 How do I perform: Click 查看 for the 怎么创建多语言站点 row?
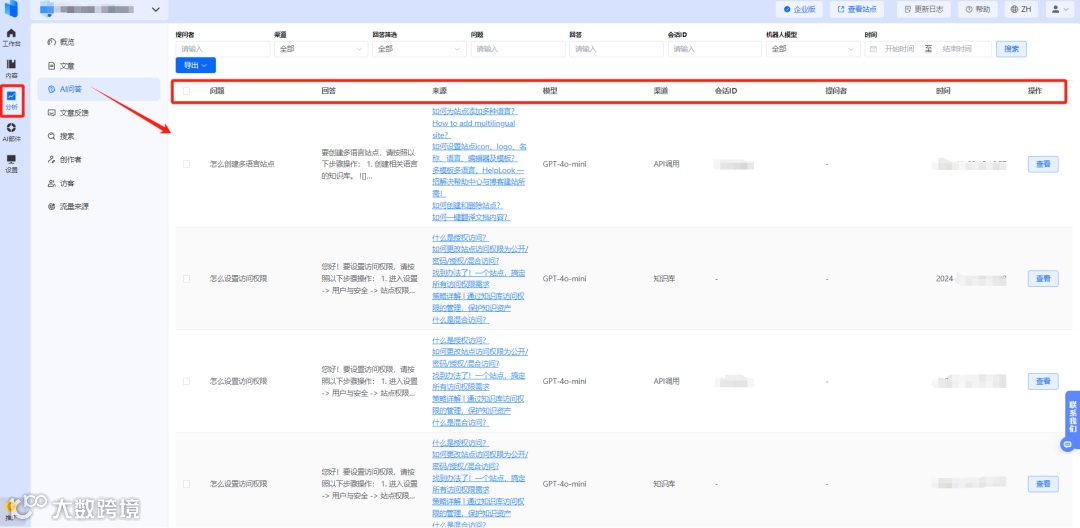click(1043, 165)
